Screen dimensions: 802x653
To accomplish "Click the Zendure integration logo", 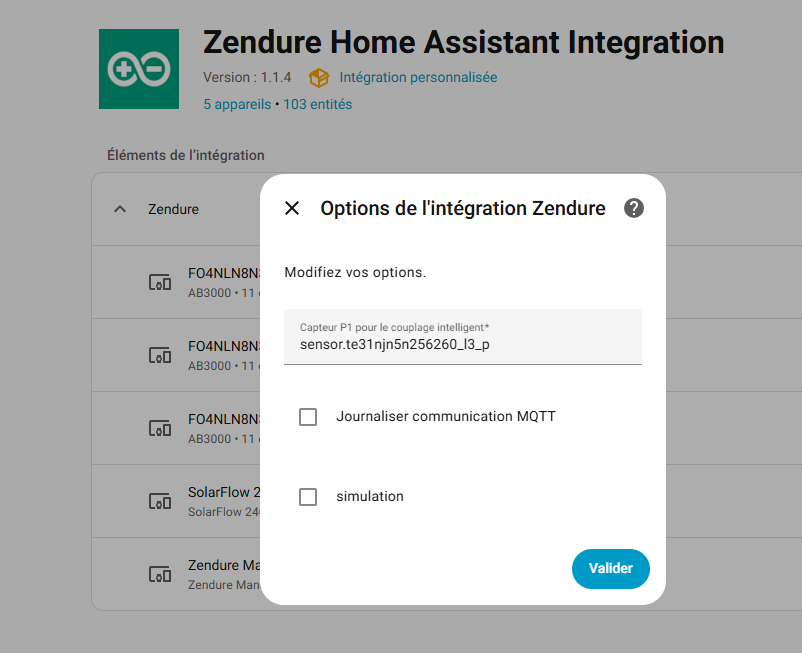I will click(x=139, y=69).
